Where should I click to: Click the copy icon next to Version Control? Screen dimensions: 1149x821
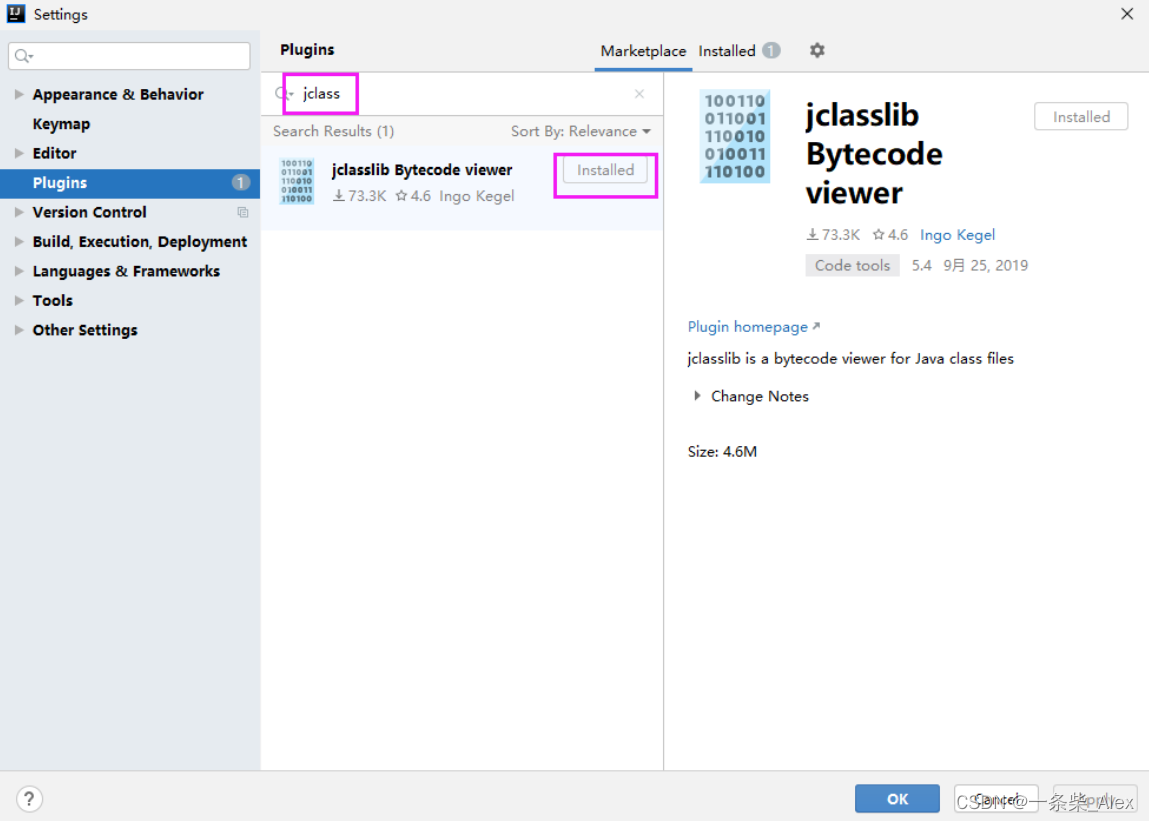coord(243,213)
